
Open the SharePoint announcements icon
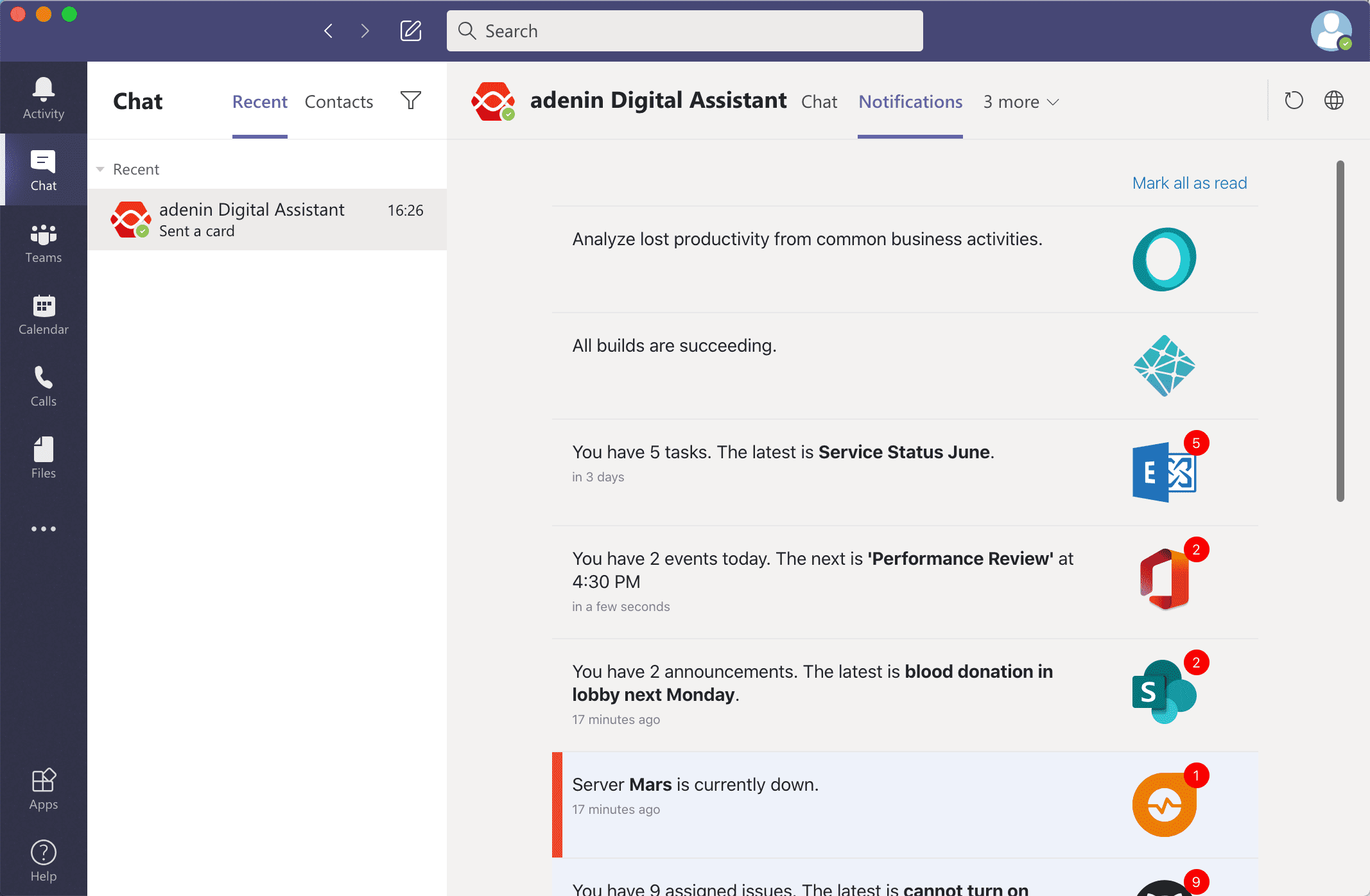(1164, 692)
